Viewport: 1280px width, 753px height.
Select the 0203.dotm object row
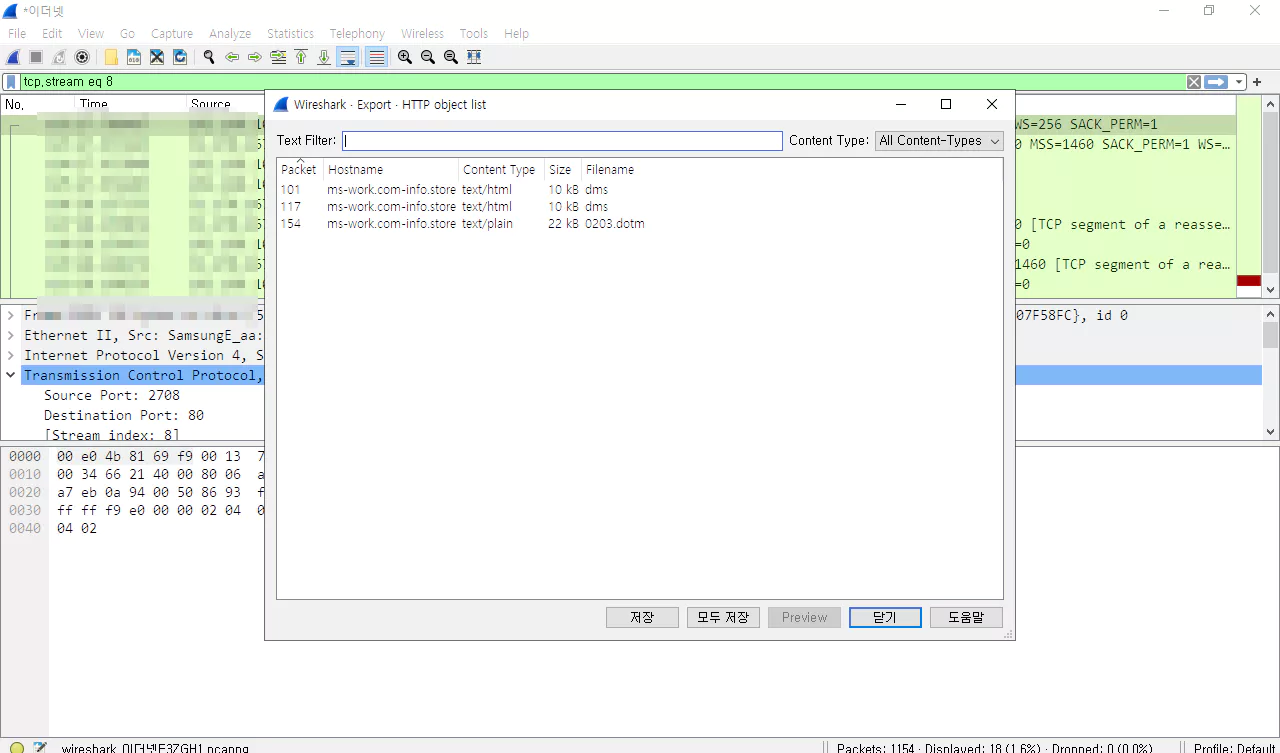coord(640,223)
